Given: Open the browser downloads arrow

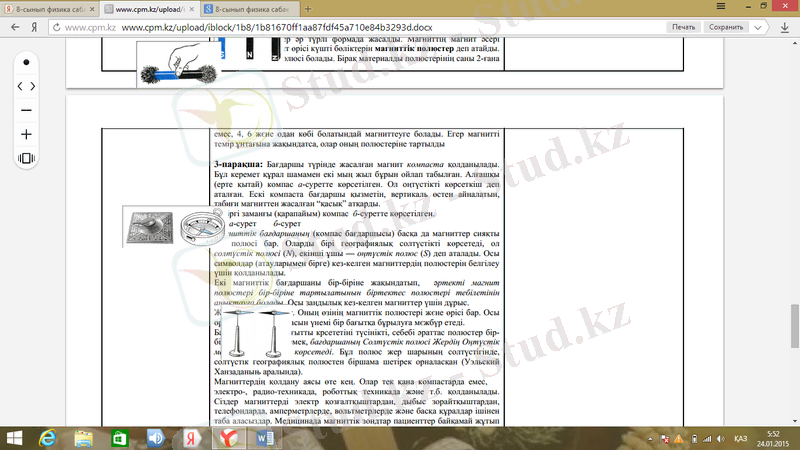Looking at the screenshot, I should pos(784,28).
